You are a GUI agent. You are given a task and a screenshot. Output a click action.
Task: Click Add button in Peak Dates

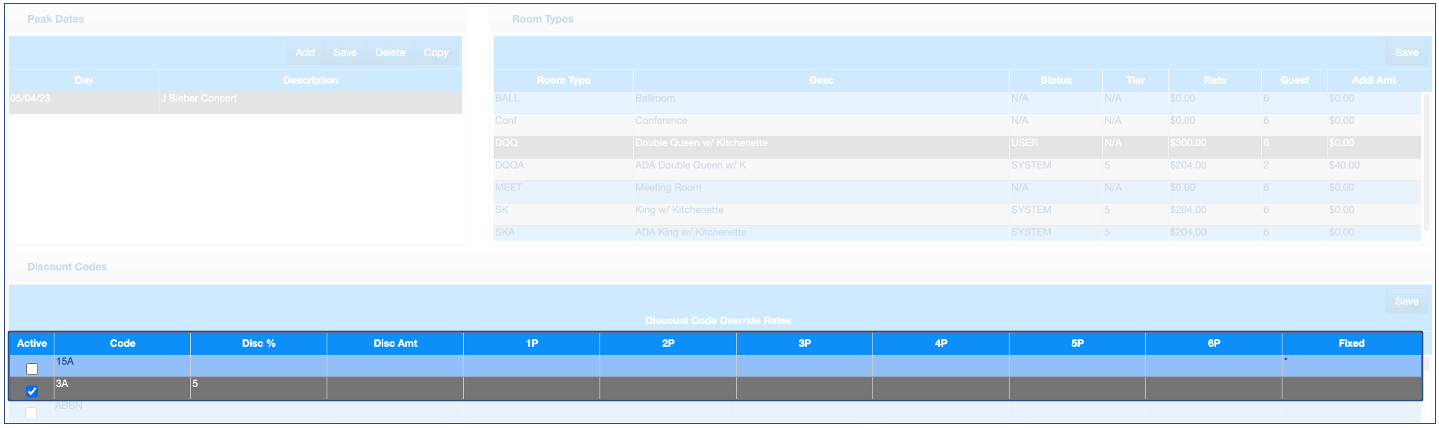pyautogui.click(x=305, y=53)
